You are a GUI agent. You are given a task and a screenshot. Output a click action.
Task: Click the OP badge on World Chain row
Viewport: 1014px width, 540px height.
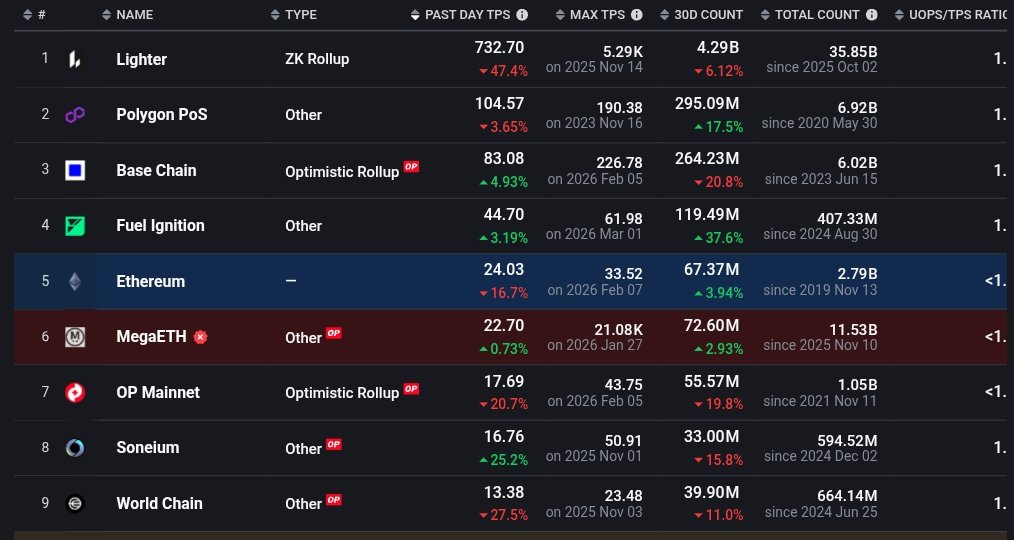(334, 500)
